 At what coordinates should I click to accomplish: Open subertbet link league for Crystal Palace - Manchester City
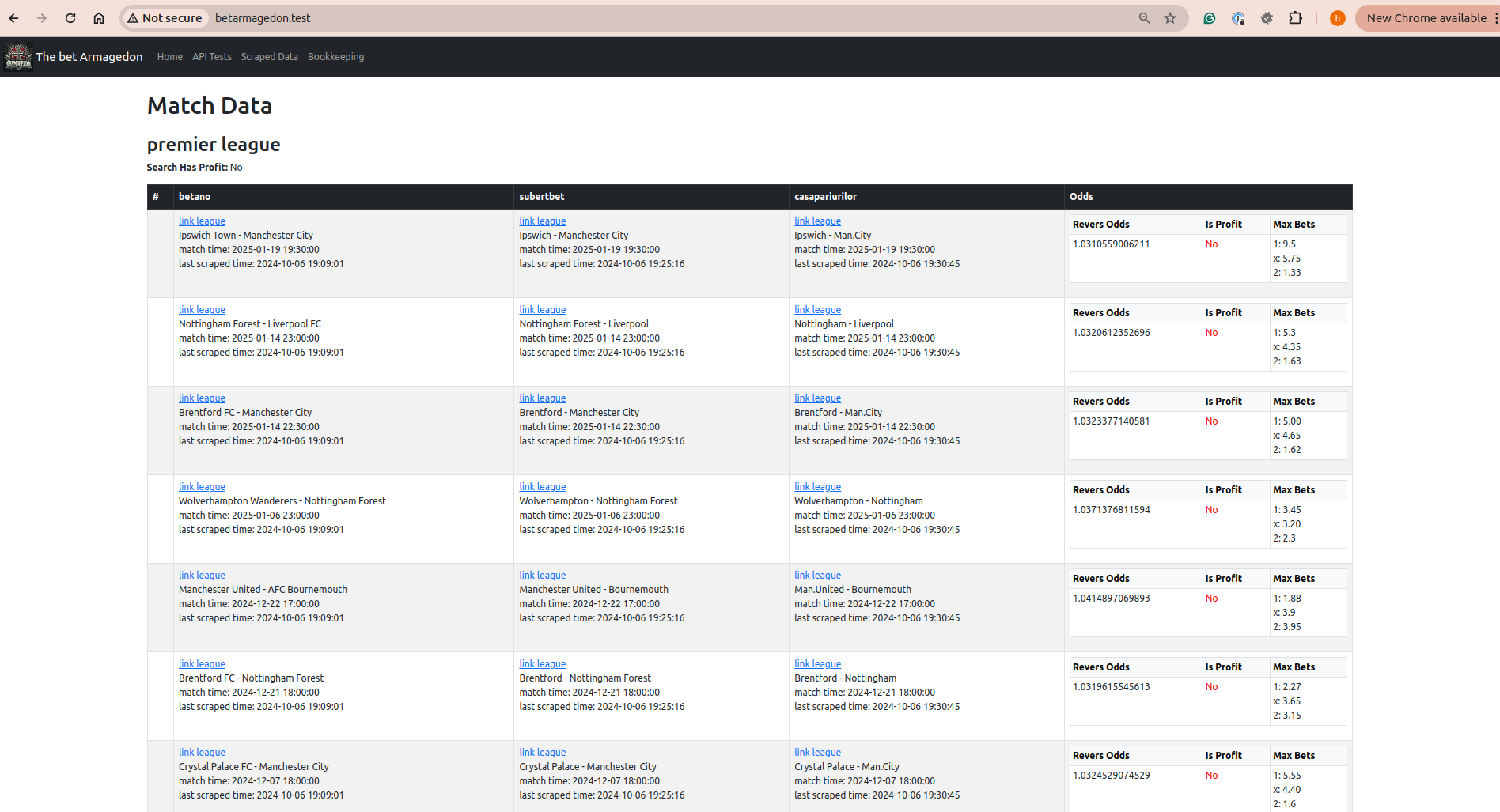click(543, 753)
